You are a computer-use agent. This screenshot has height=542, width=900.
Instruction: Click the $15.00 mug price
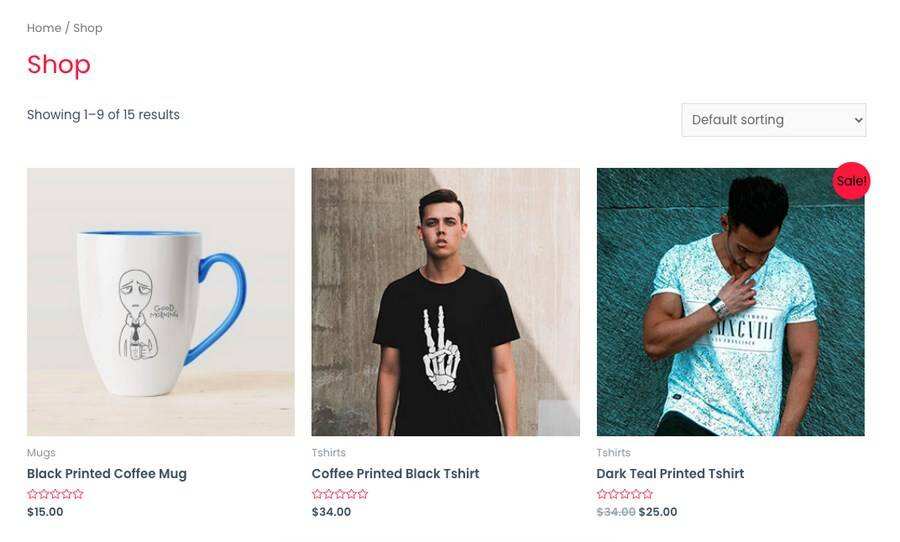tap(45, 512)
